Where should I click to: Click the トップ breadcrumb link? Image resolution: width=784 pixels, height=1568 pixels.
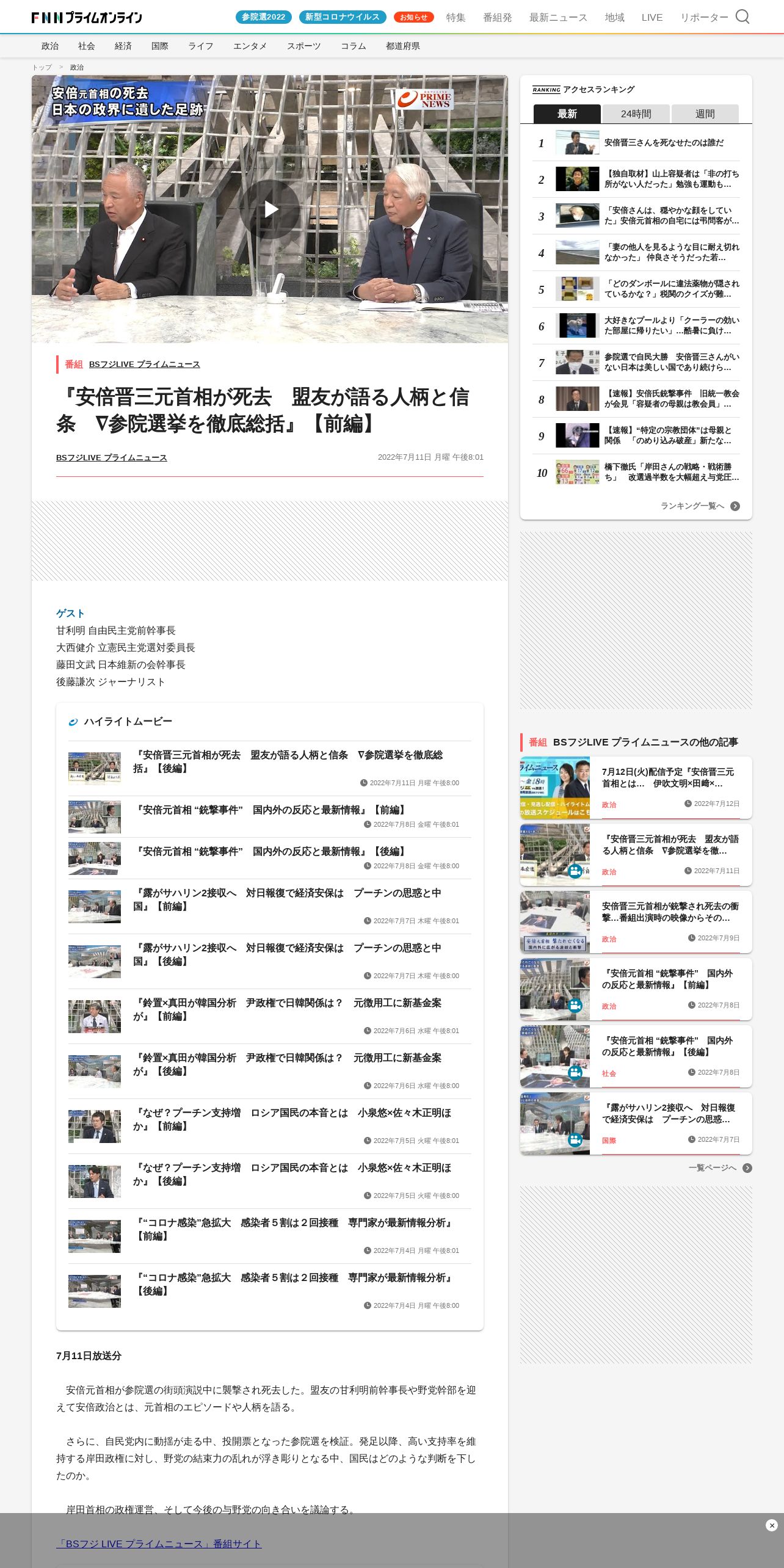point(42,67)
